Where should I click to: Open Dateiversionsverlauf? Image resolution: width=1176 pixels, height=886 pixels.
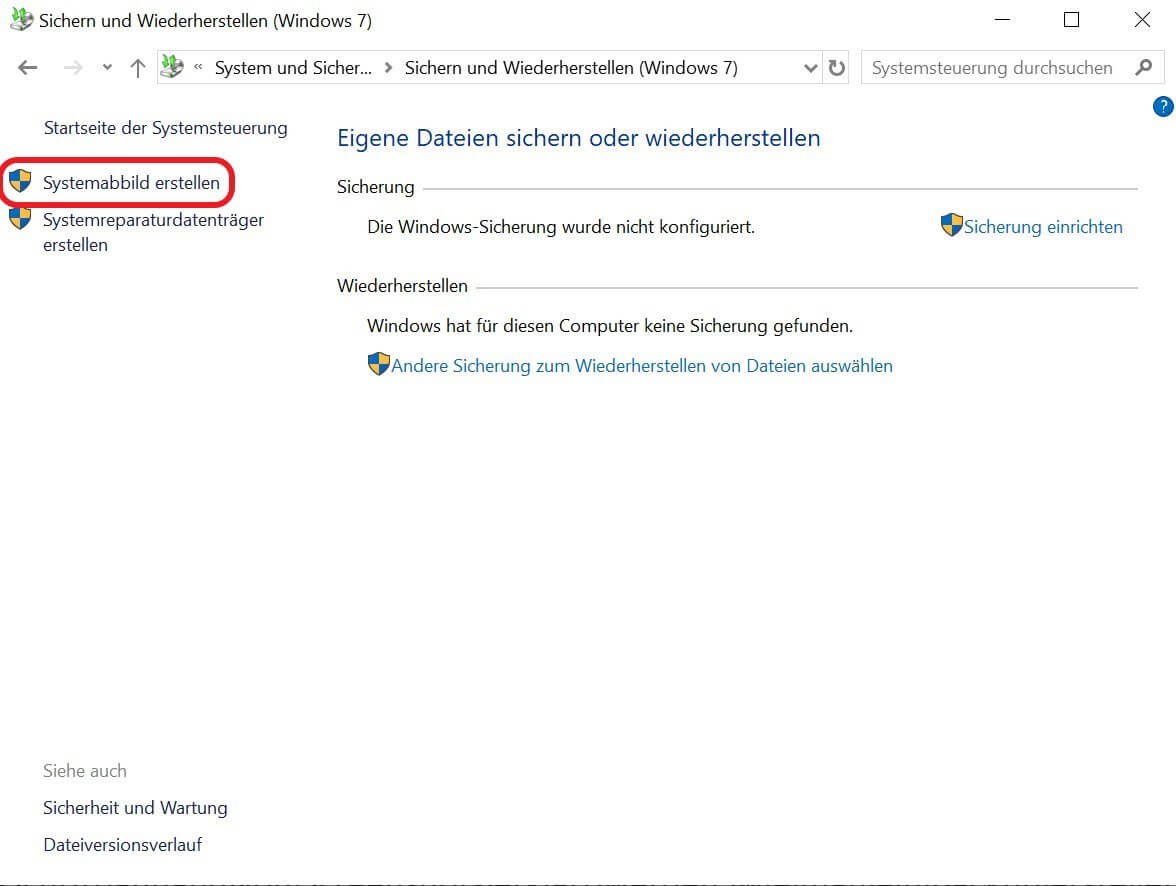pyautogui.click(x=122, y=845)
